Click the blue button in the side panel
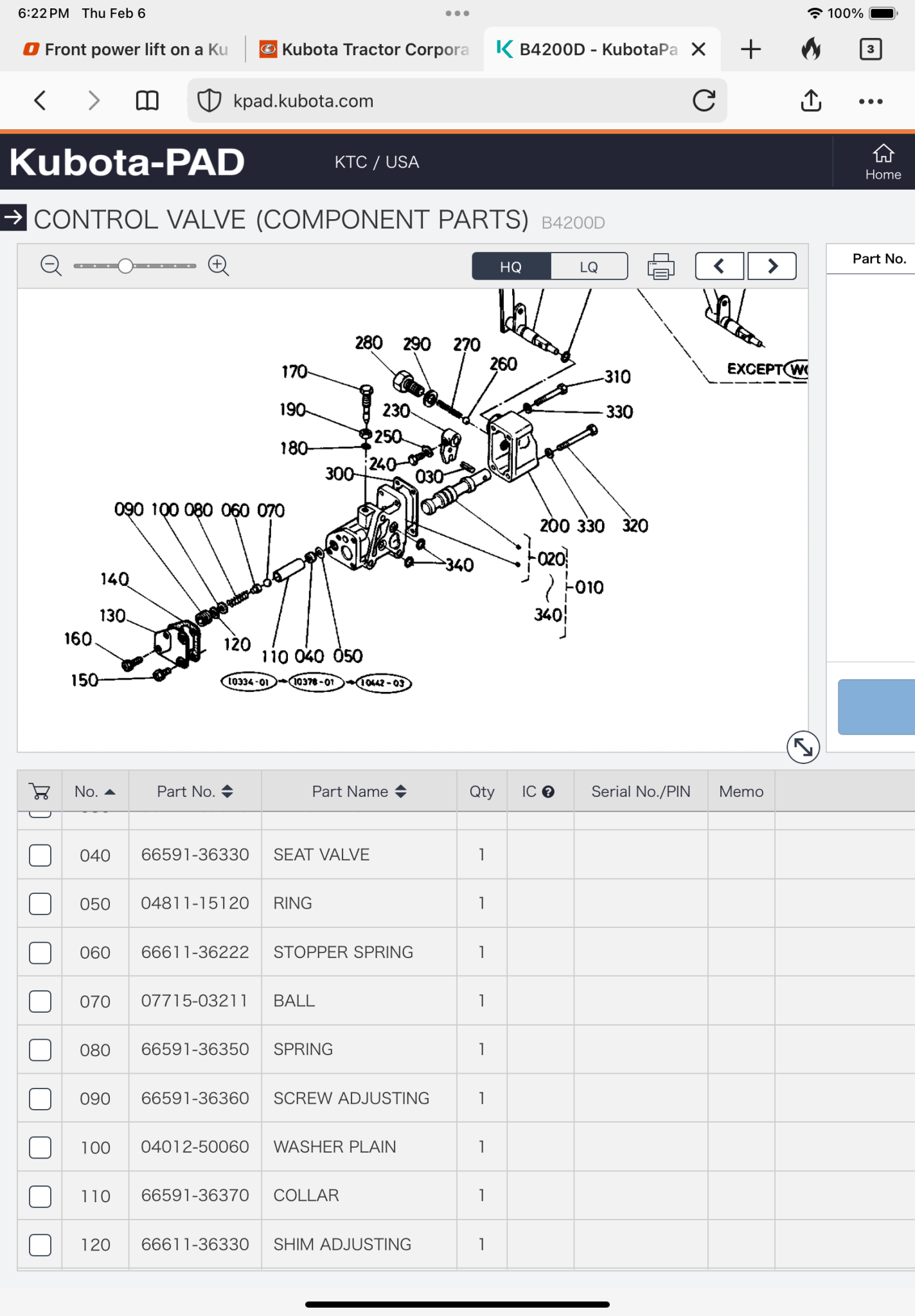Viewport: 915px width, 1316px height. [876, 707]
